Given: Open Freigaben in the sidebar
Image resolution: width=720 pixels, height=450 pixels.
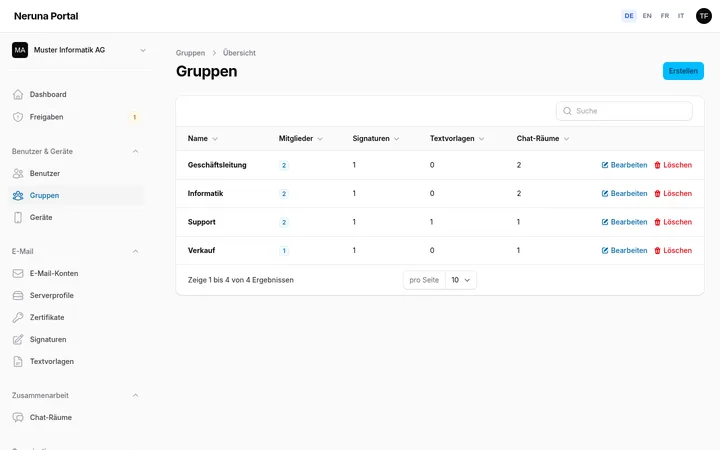Looking at the screenshot, I should (76, 117).
